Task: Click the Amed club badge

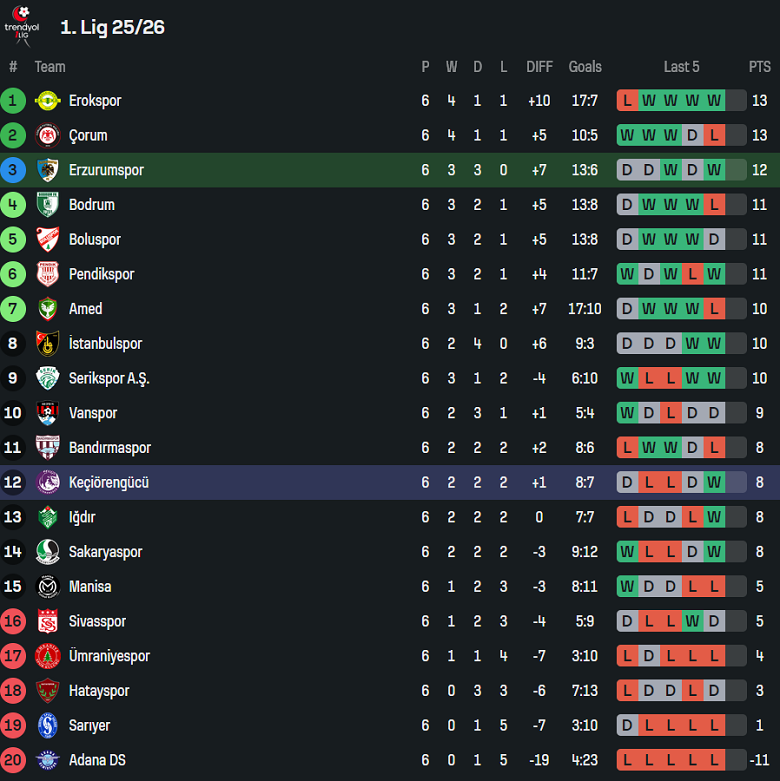Action: (47, 309)
